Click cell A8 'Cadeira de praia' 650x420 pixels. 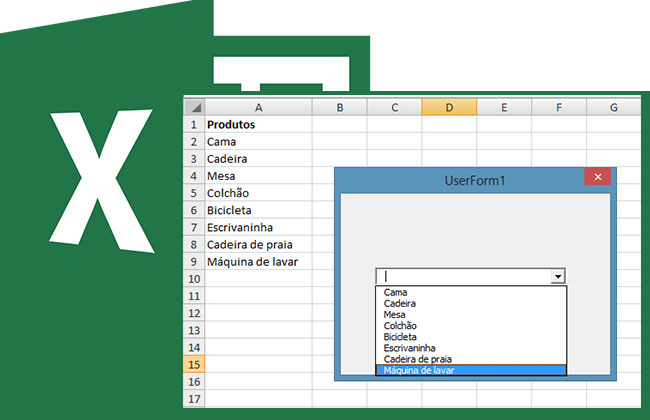pos(259,245)
